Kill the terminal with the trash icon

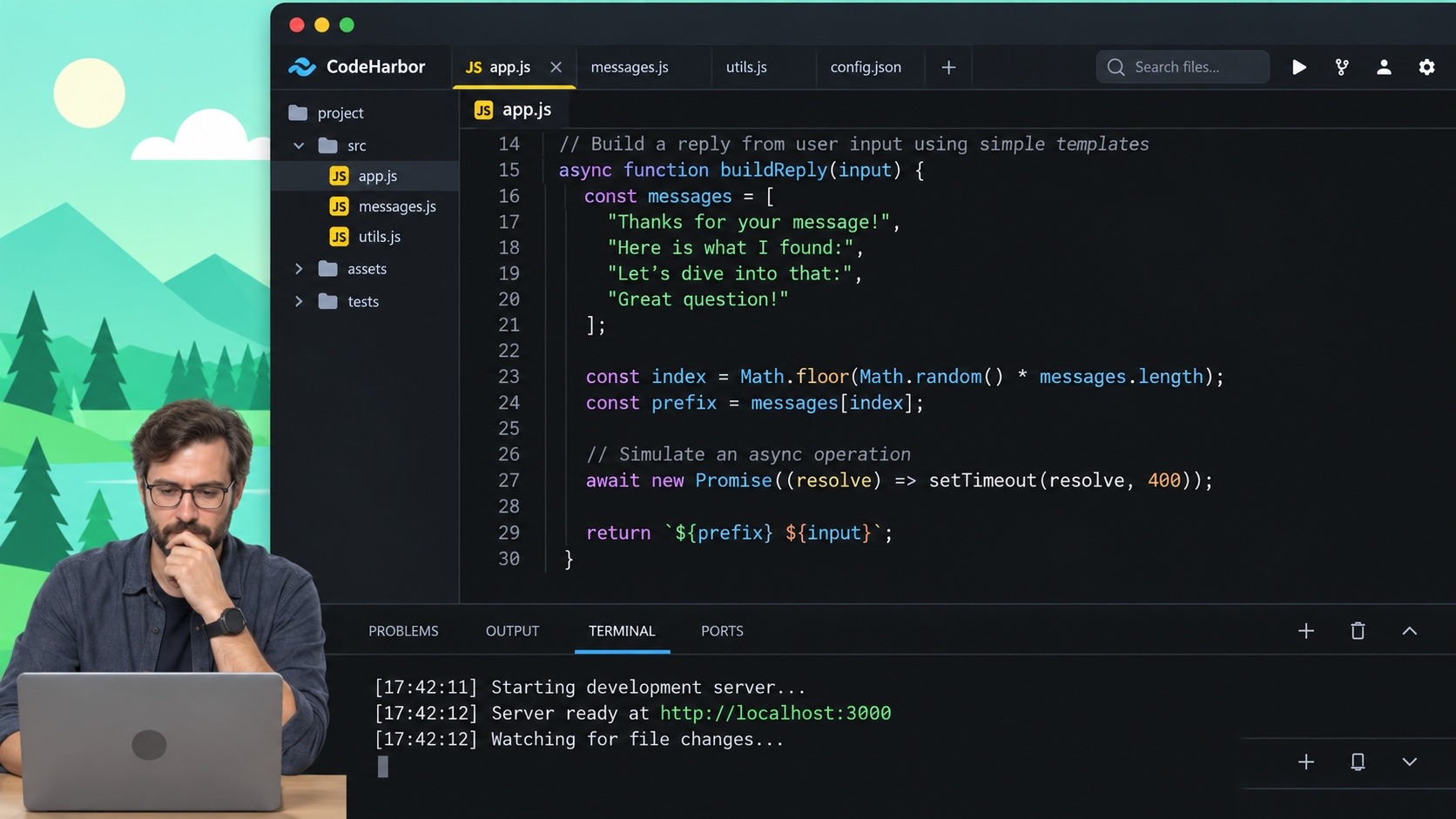coord(1358,631)
